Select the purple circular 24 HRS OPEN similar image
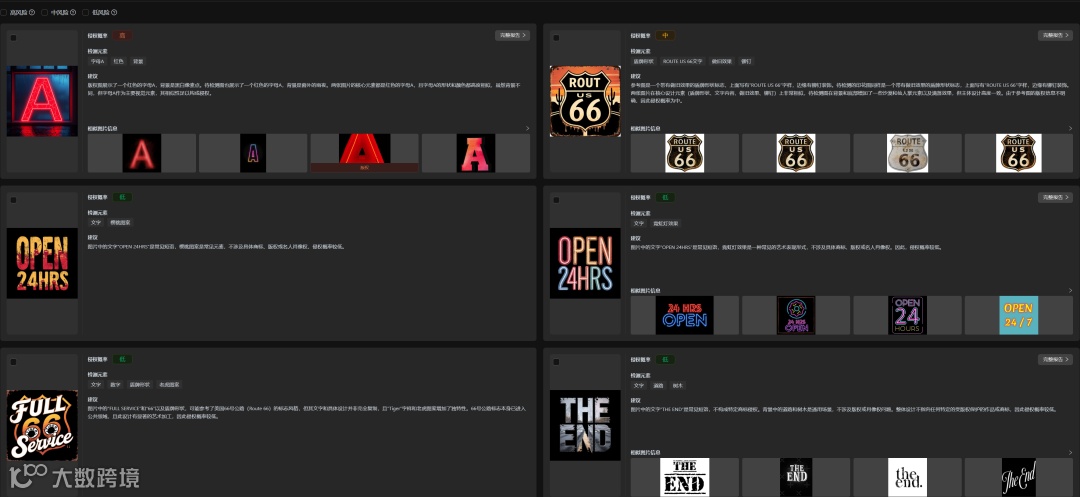This screenshot has height=497, width=1080. [x=796, y=315]
